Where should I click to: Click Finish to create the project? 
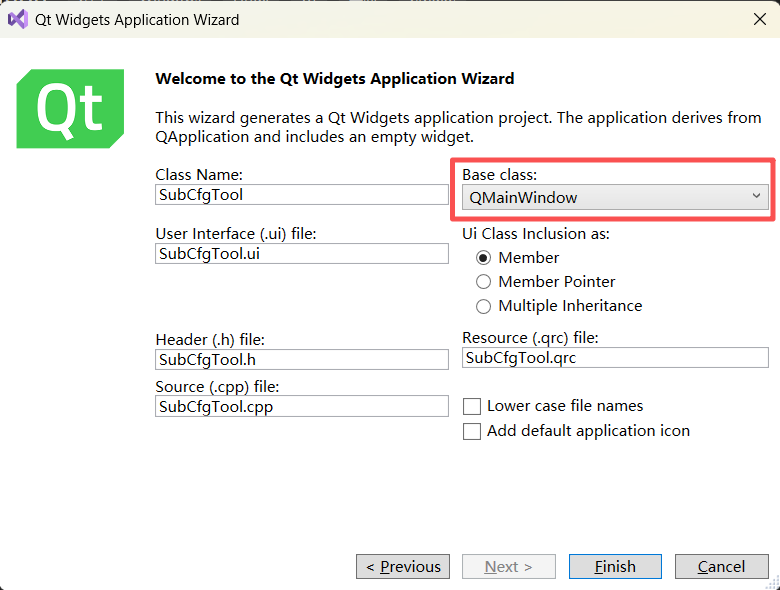[615, 567]
